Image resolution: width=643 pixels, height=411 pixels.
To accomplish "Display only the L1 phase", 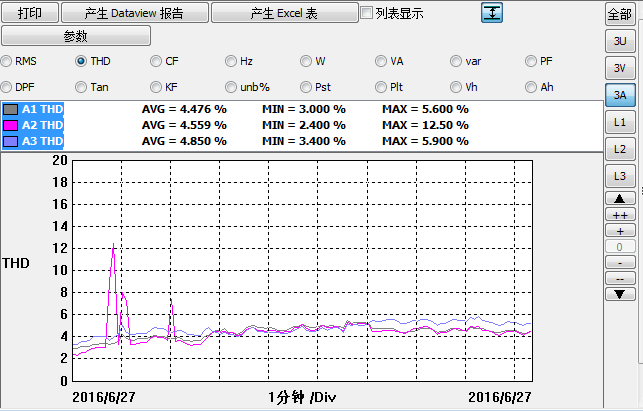I will (620, 122).
